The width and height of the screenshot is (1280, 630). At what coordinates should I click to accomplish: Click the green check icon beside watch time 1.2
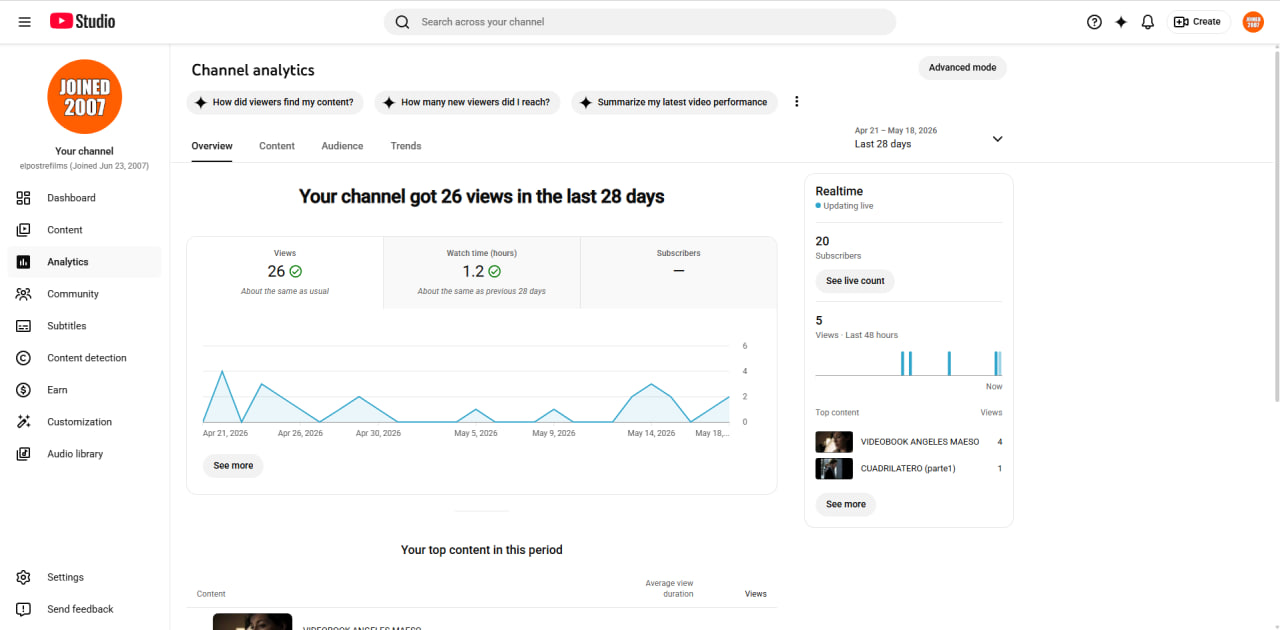click(495, 271)
